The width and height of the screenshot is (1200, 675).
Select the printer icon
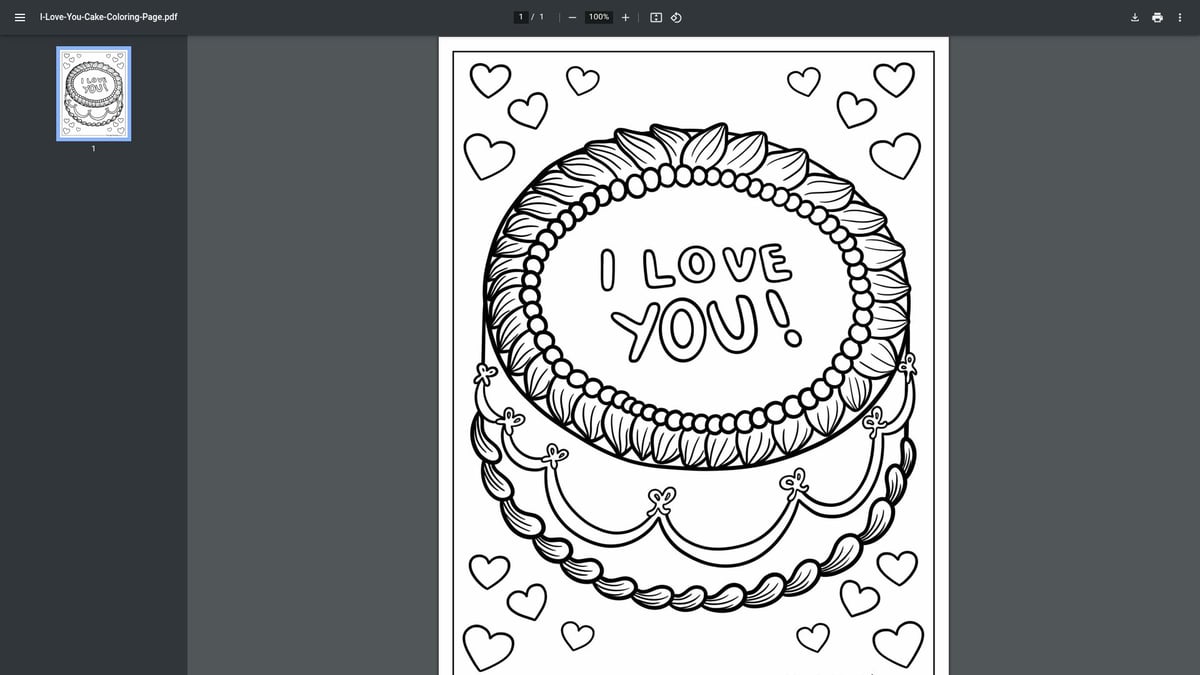(1158, 17)
